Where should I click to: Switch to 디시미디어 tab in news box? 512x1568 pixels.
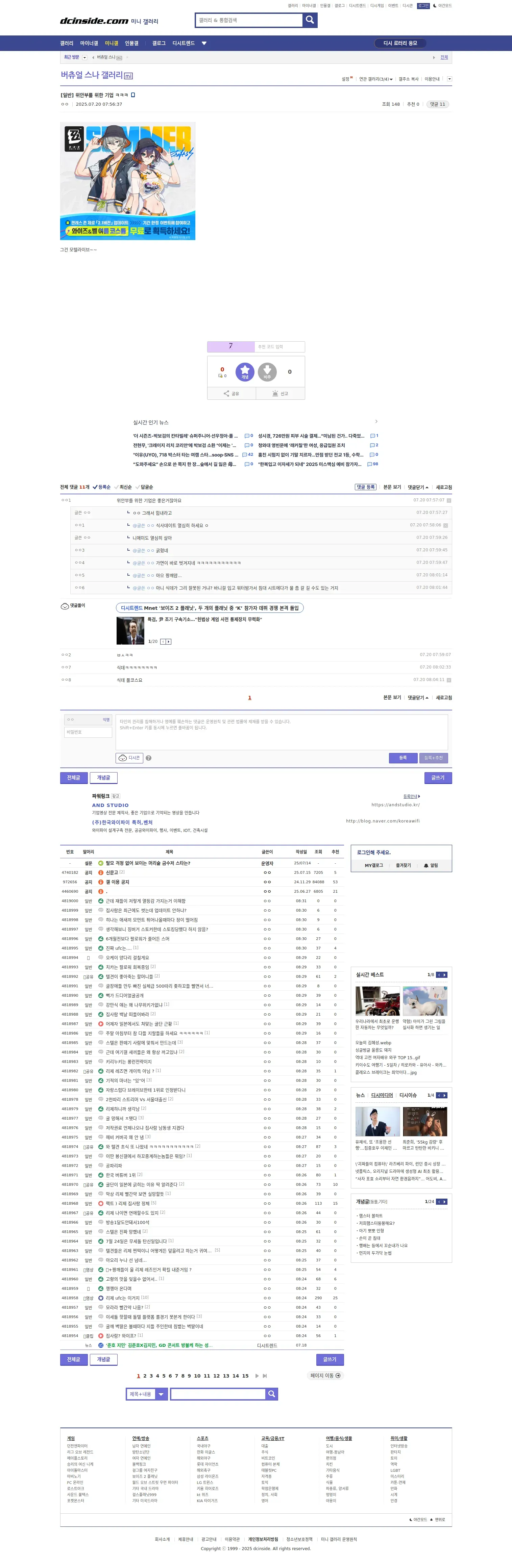pyautogui.click(x=382, y=1095)
